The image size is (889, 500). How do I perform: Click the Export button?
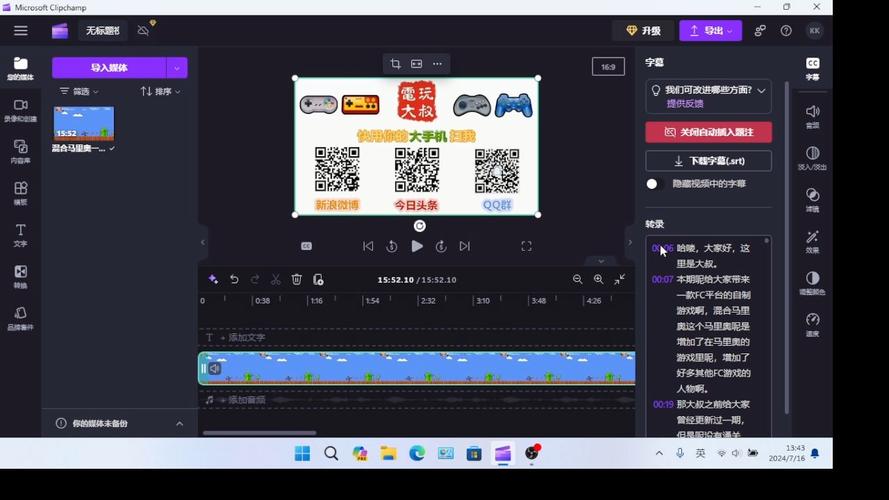click(x=710, y=31)
